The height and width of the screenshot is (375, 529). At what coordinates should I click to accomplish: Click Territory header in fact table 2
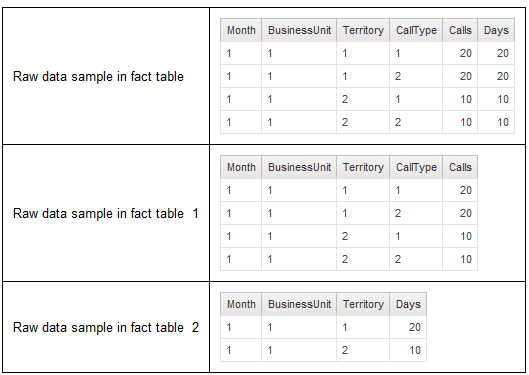(x=363, y=304)
